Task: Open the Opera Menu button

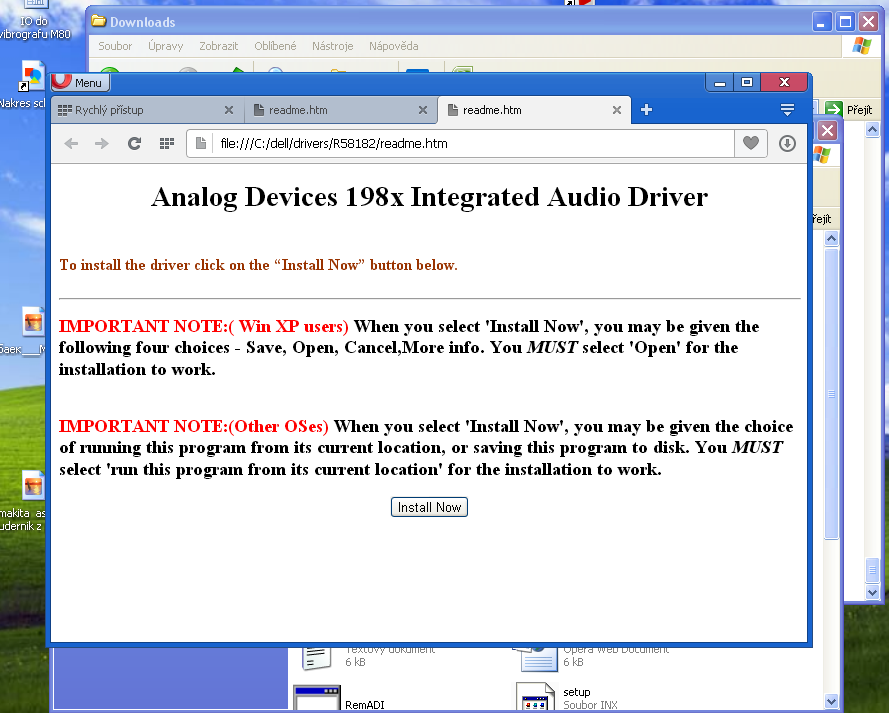Action: pyautogui.click(x=81, y=83)
